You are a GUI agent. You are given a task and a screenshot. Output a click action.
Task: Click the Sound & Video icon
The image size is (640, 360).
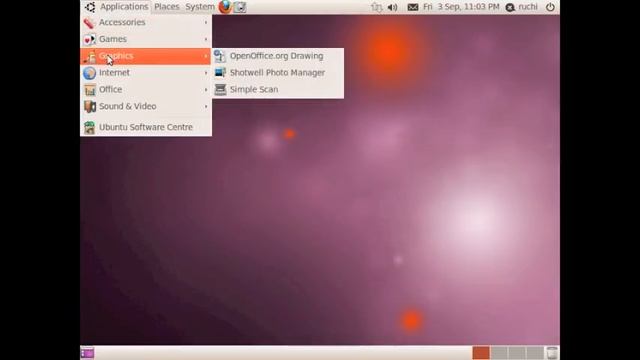(90, 107)
